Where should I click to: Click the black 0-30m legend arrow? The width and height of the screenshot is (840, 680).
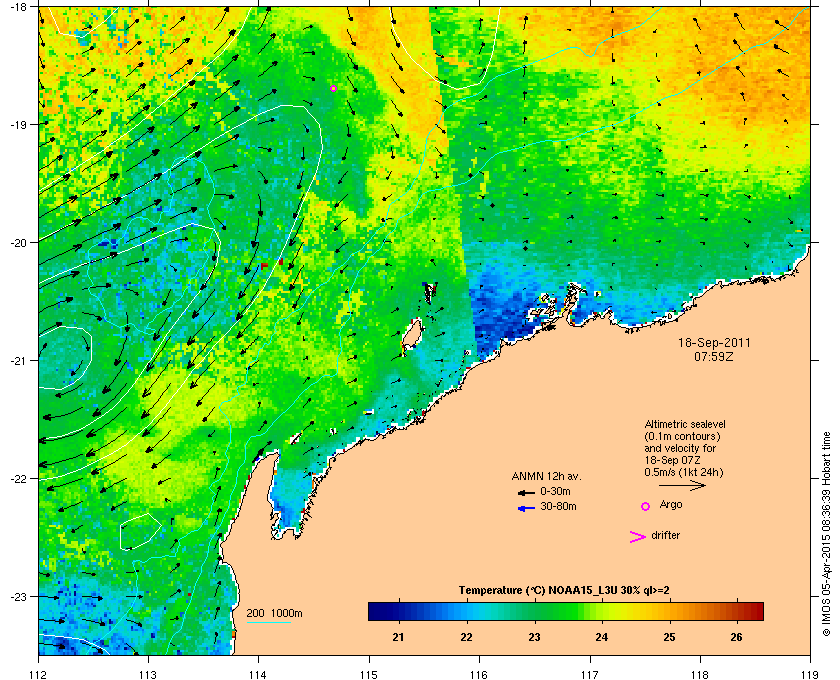(526, 492)
